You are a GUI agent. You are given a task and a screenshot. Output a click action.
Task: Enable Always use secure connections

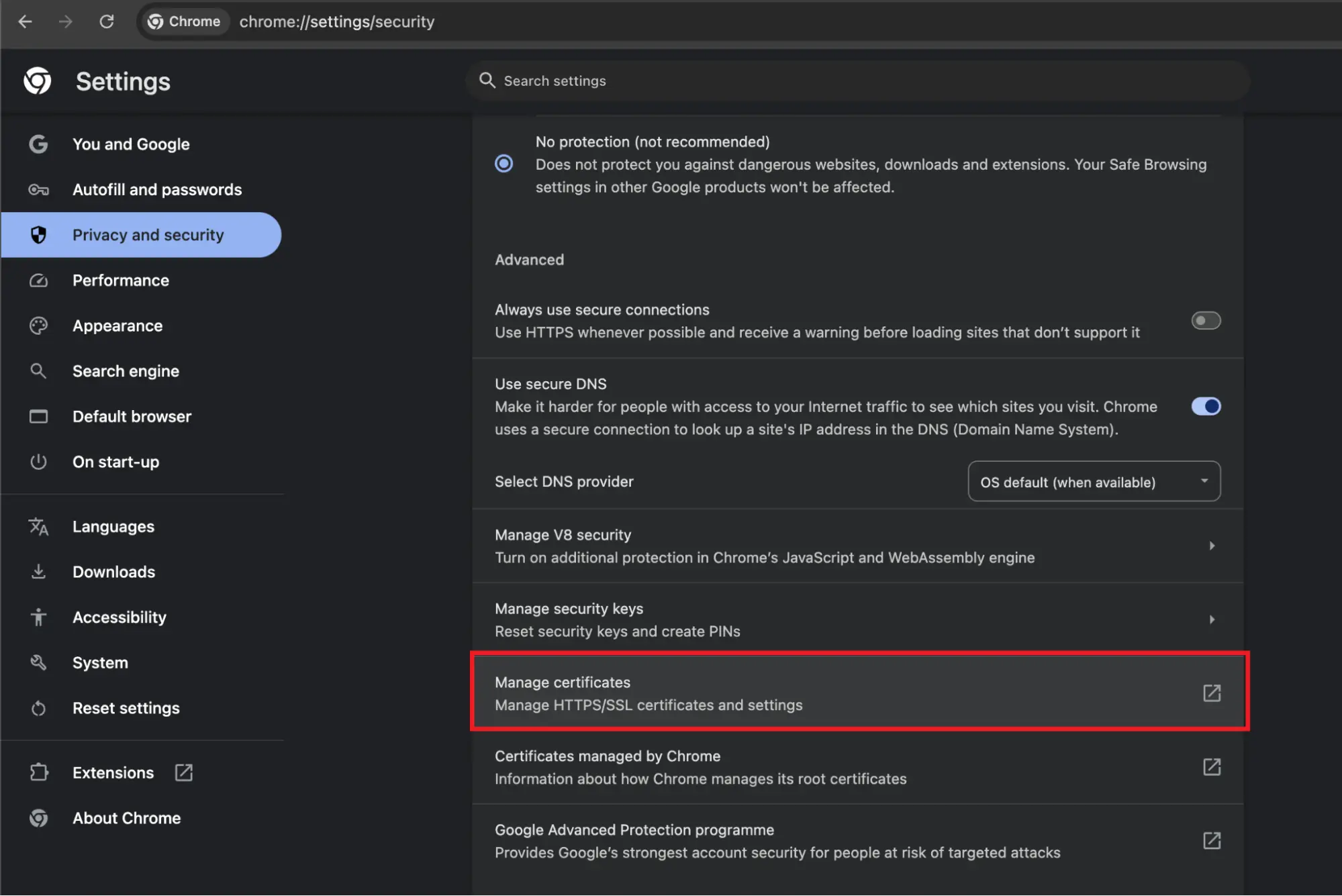coord(1205,321)
